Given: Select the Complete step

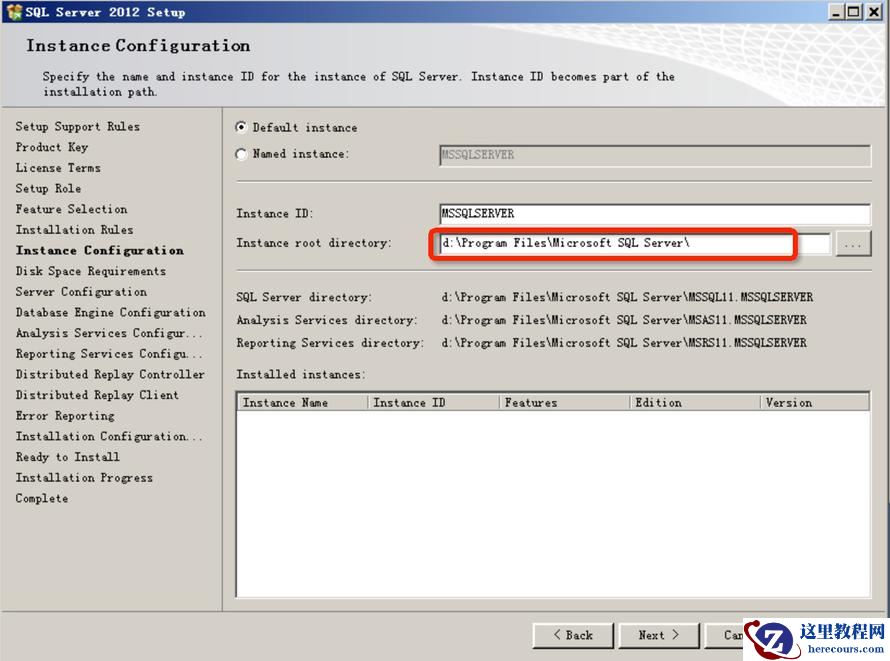Looking at the screenshot, I should pos(42,499).
